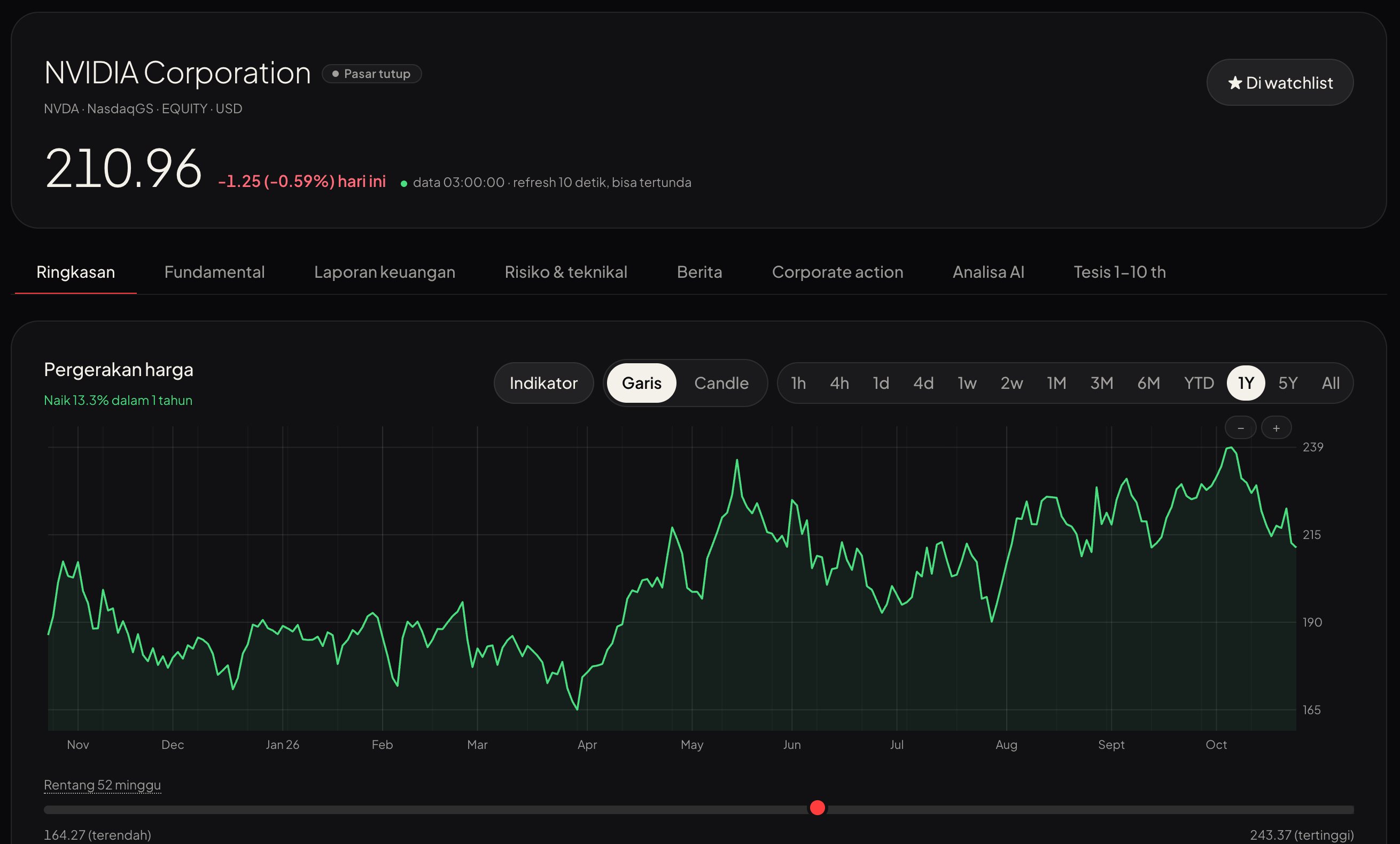Select the 1d timeframe
Screen dimensions: 1400x844
click(881, 383)
